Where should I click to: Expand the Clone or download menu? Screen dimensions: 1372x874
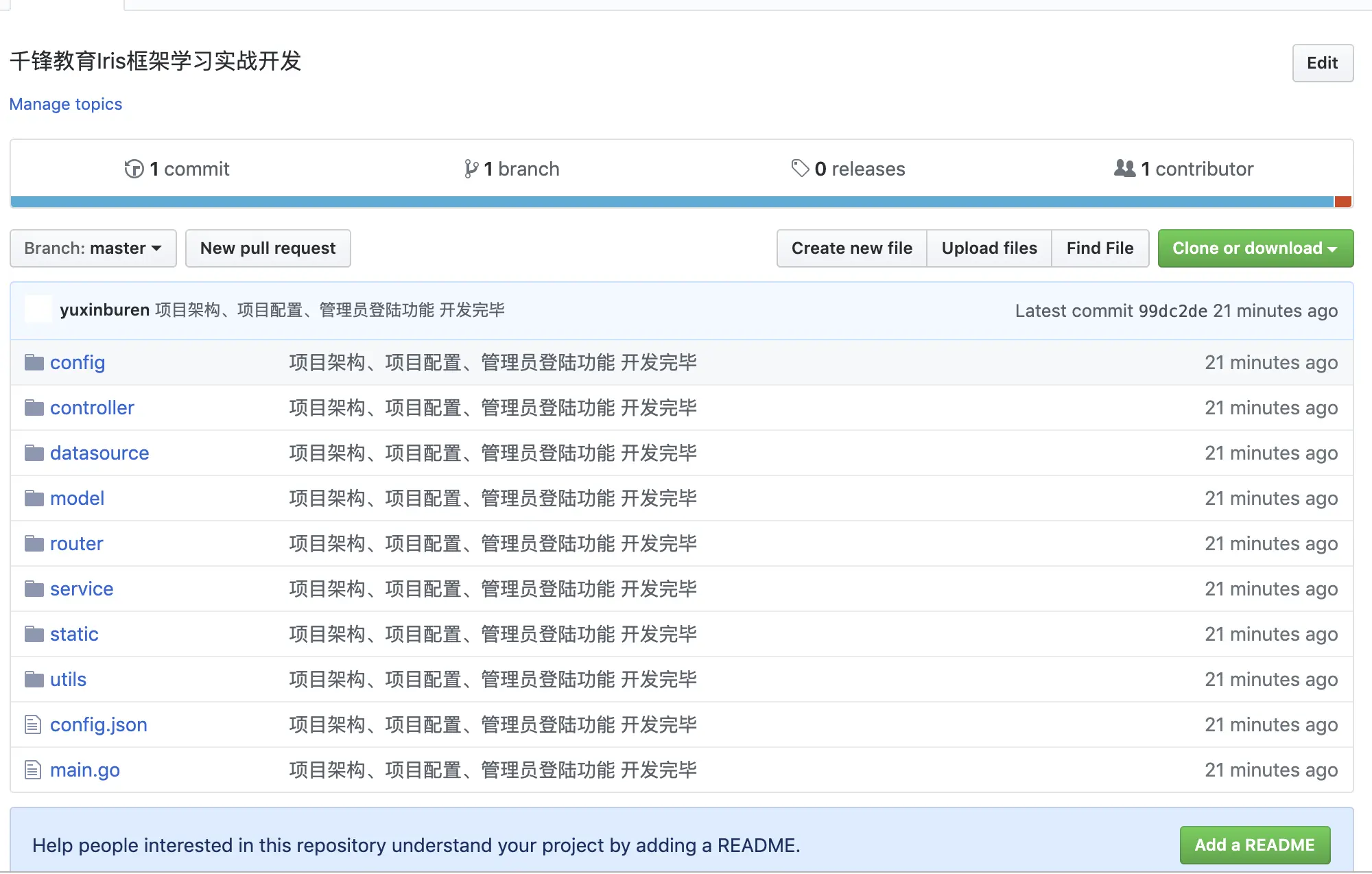(x=1255, y=248)
